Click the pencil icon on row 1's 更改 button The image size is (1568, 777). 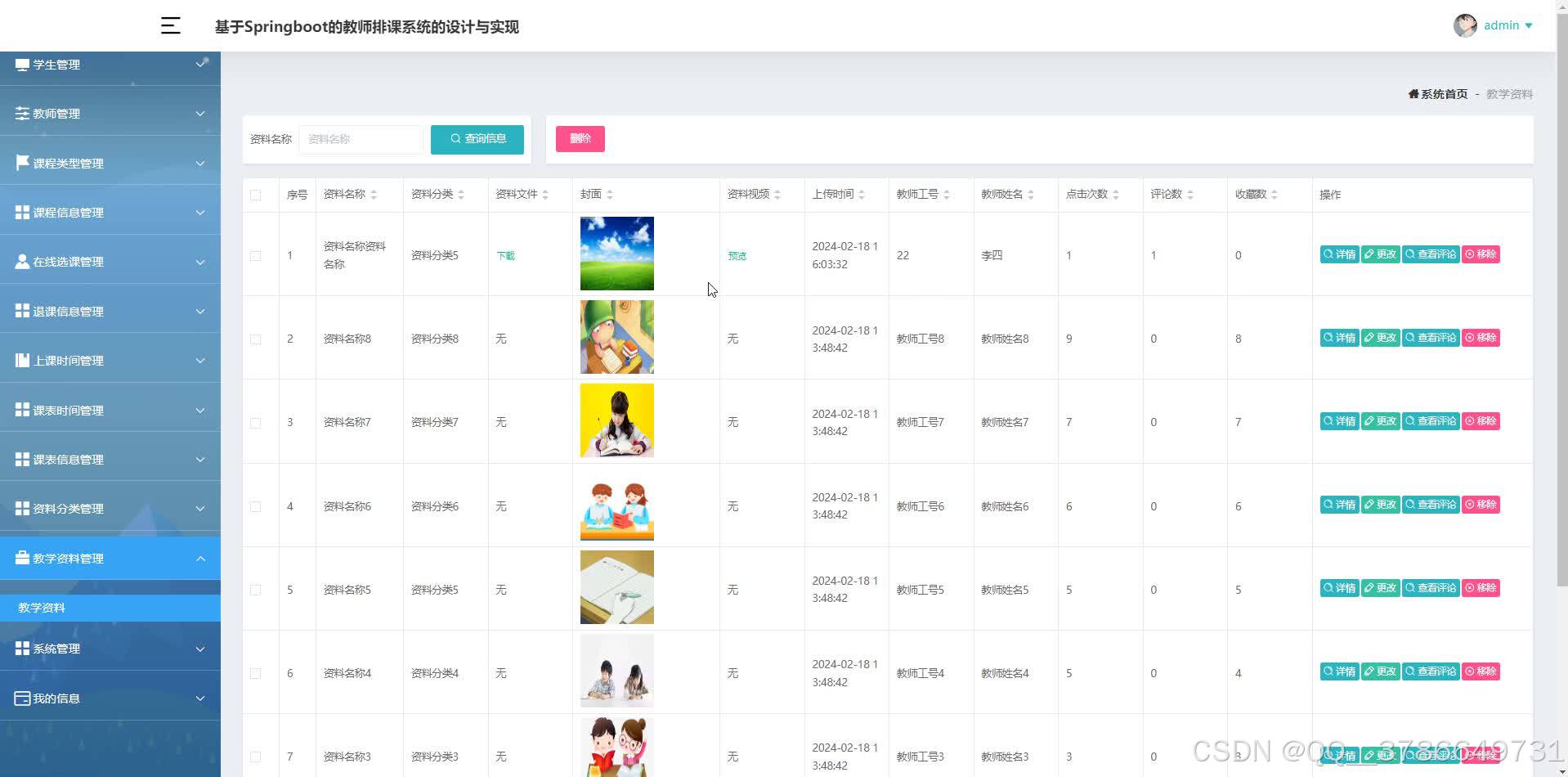1370,254
